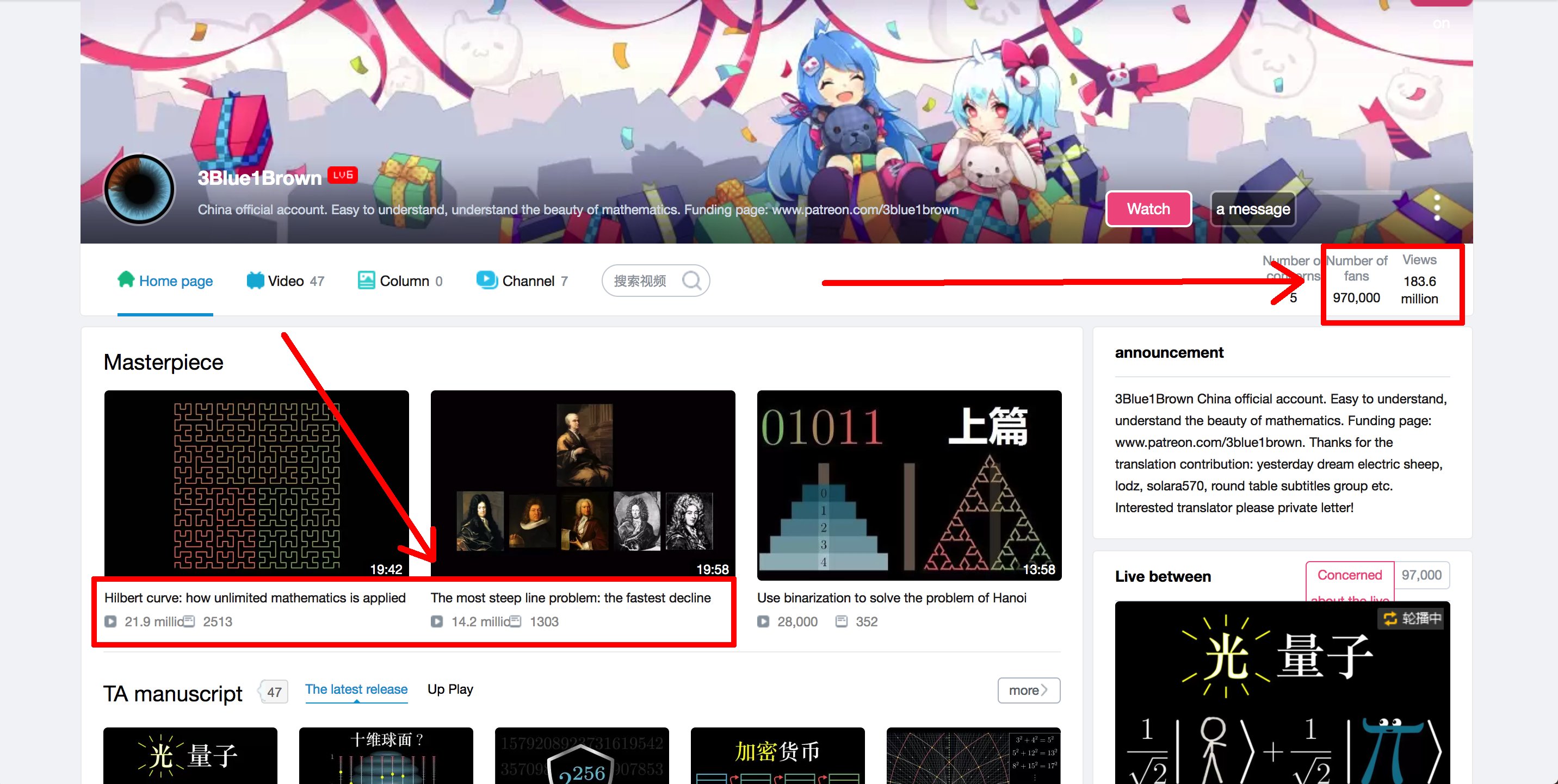This screenshot has height=784, width=1558.
Task: Click the Watch button on channel
Action: (1147, 209)
